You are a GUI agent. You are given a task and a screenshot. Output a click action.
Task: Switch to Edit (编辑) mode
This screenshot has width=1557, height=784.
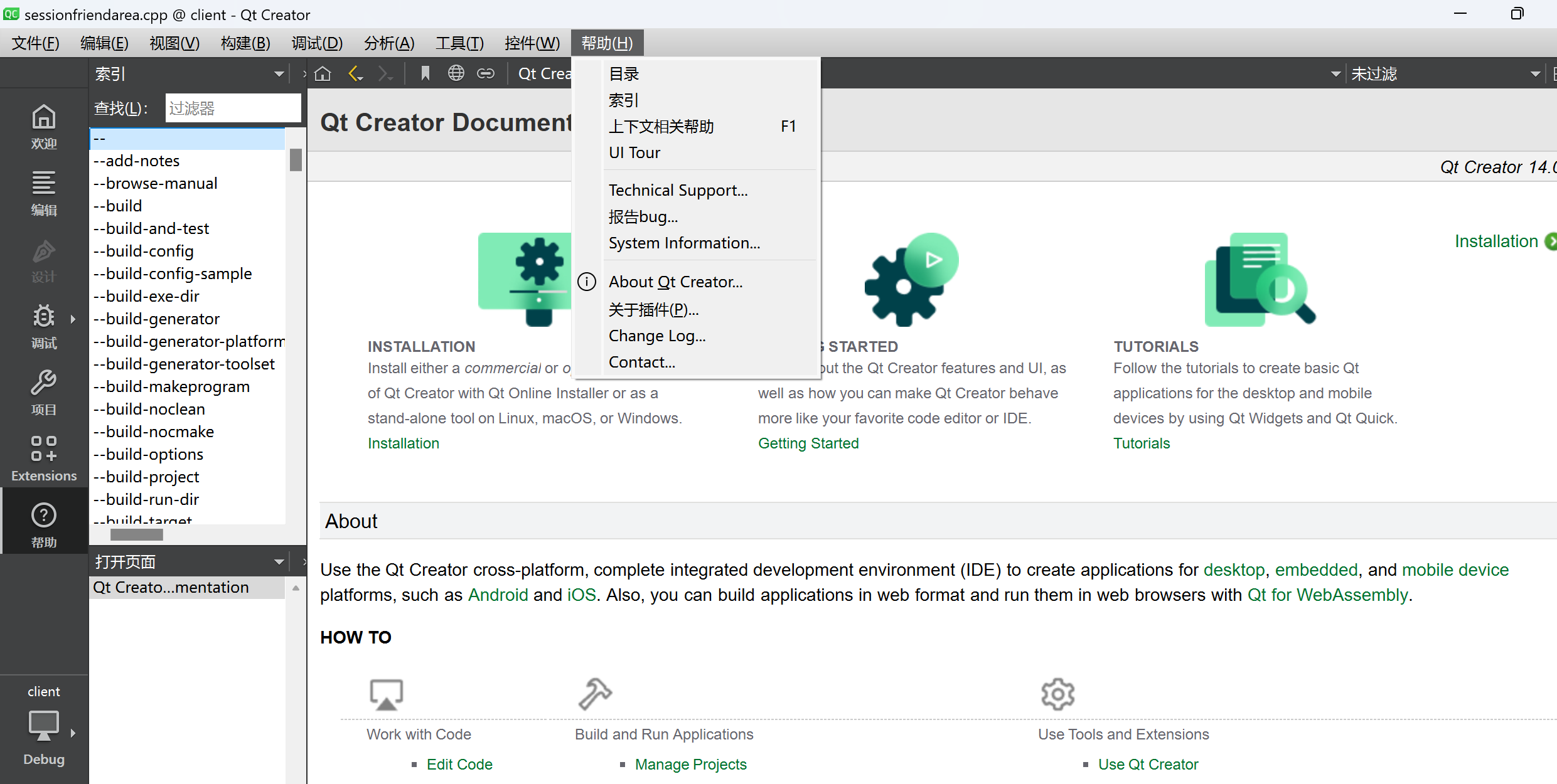(44, 193)
